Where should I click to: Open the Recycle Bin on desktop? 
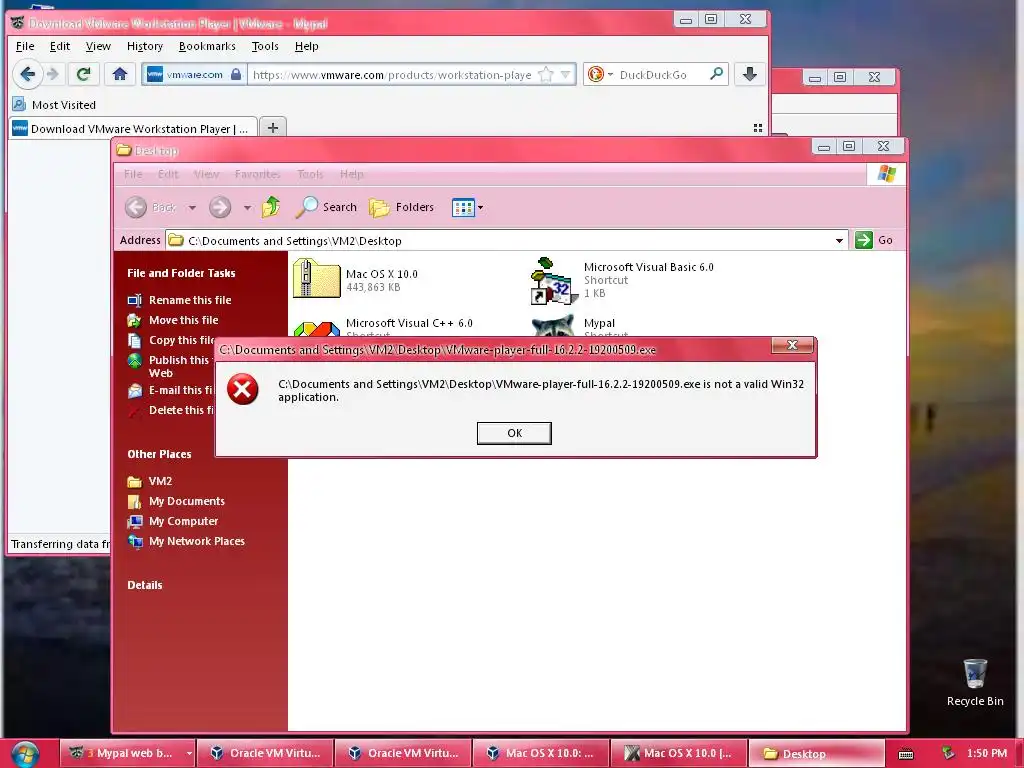pyautogui.click(x=974, y=682)
